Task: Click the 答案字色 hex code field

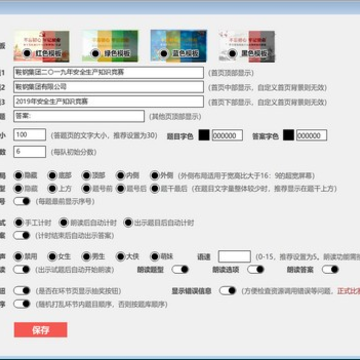Action: 312,135
